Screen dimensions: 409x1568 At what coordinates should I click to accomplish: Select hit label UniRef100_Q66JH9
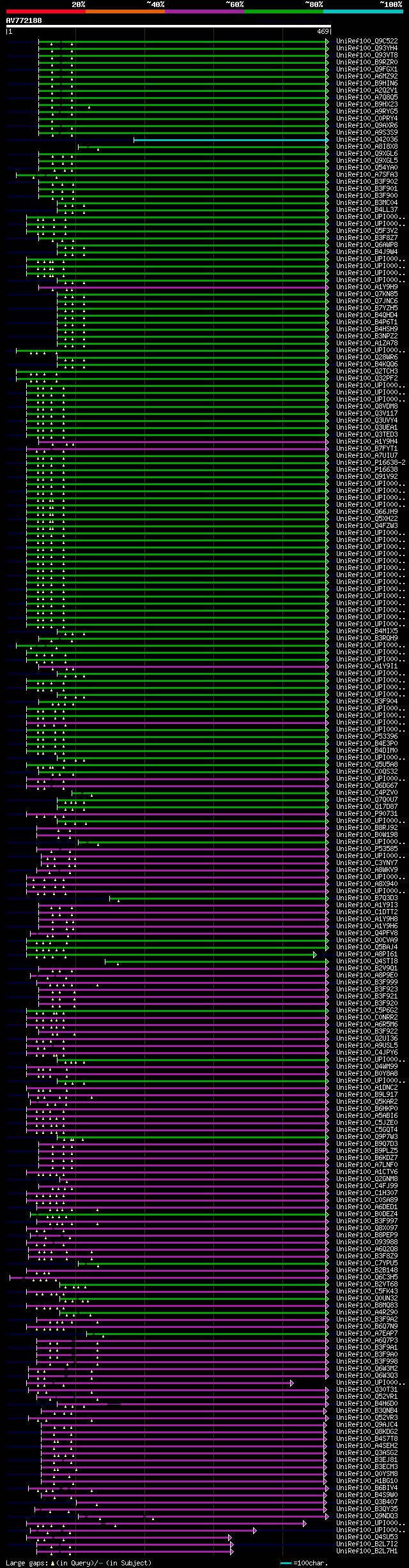click(x=367, y=511)
